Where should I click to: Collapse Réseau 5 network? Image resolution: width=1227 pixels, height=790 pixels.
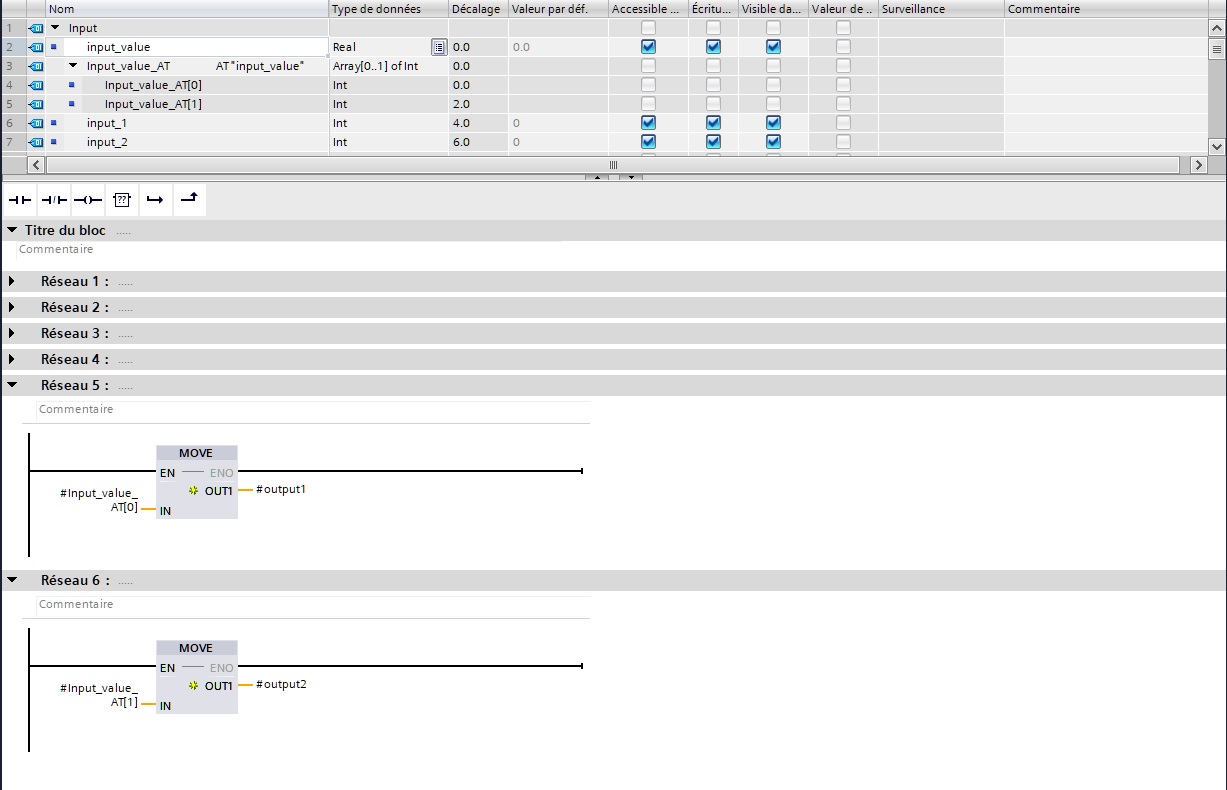(12, 385)
